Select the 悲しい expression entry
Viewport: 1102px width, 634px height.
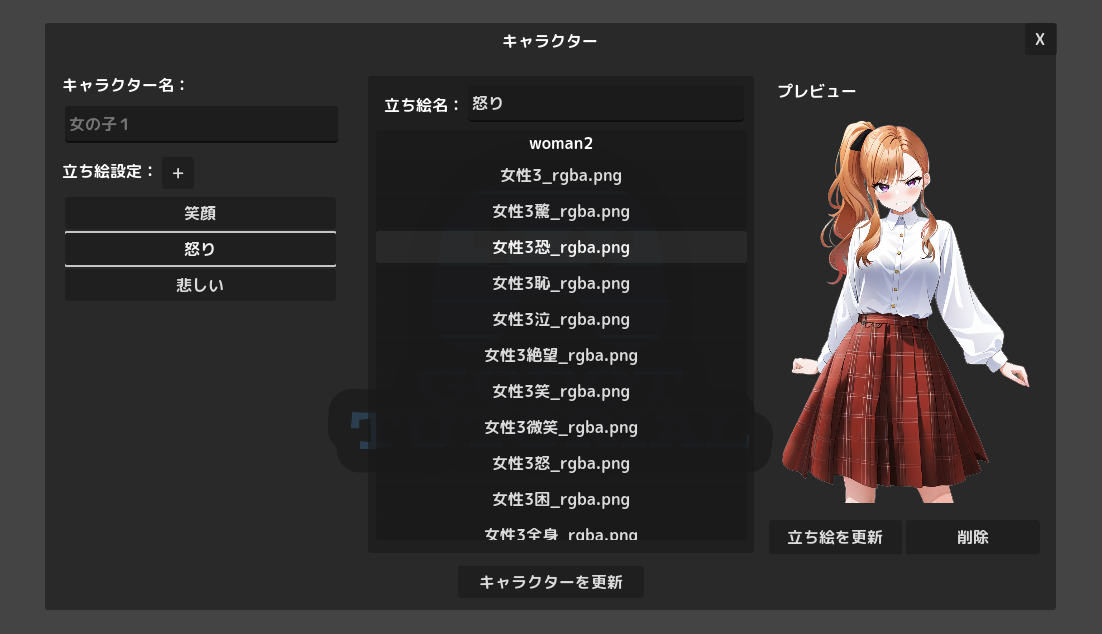(200, 285)
